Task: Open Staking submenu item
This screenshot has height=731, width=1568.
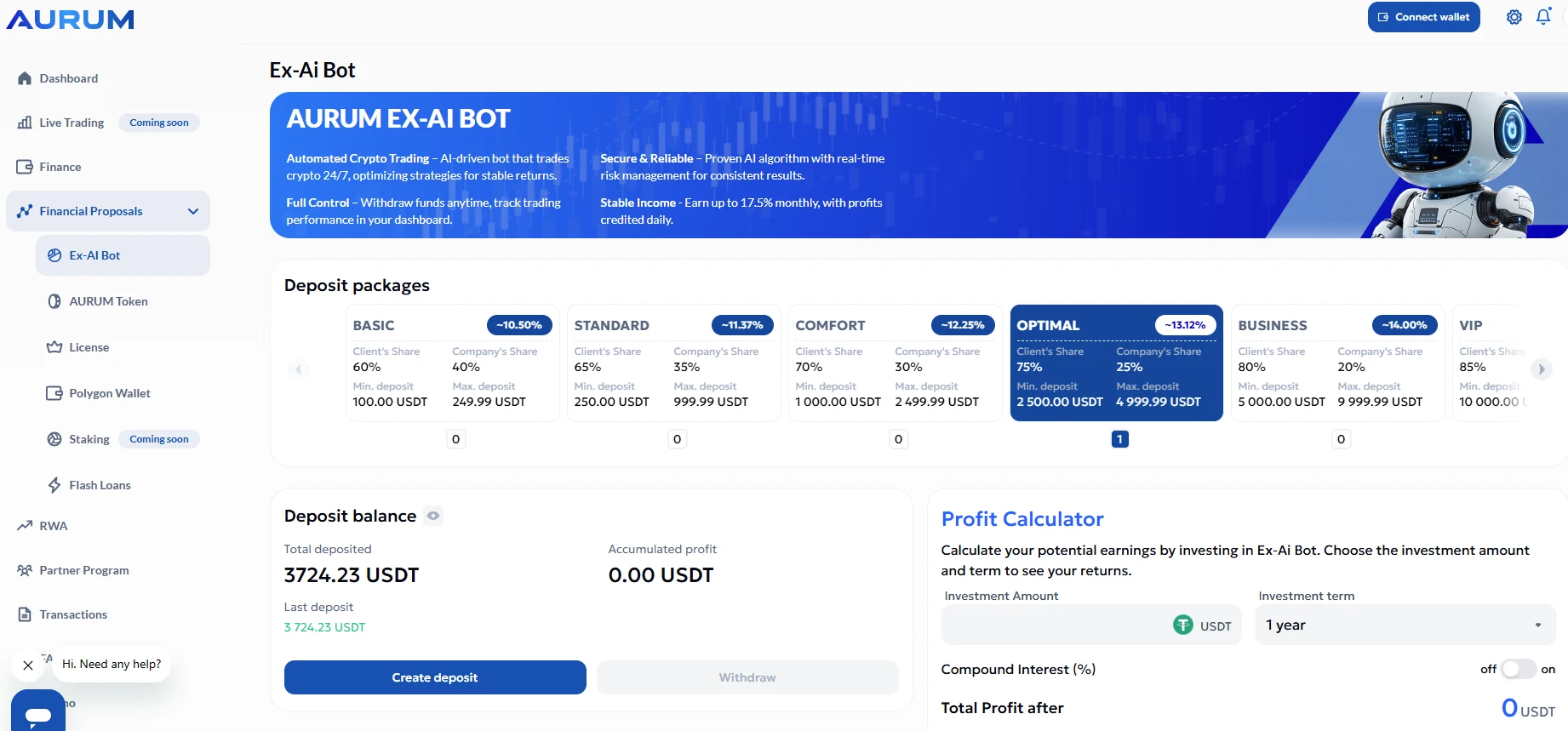Action: [x=89, y=439]
